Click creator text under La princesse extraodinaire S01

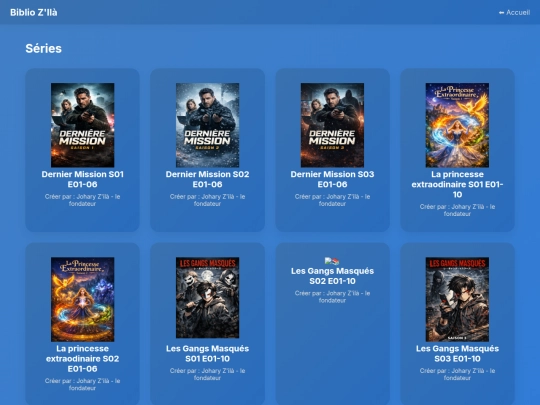[x=457, y=210]
